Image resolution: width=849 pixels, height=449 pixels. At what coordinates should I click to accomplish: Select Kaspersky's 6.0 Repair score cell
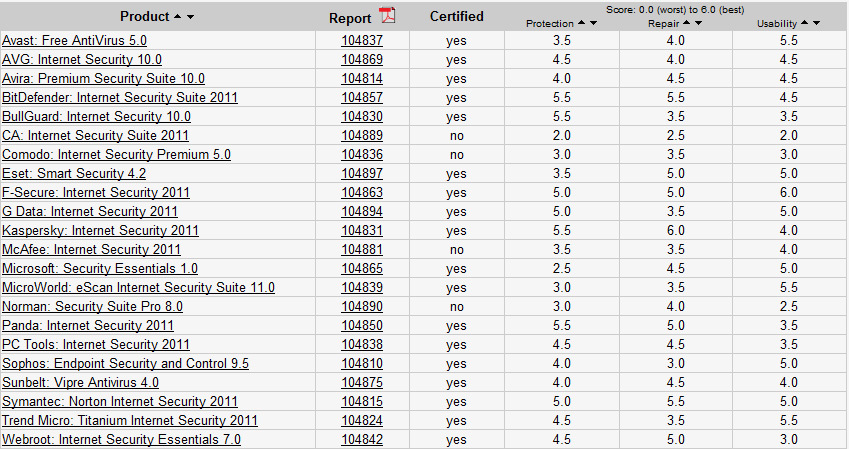tap(676, 230)
